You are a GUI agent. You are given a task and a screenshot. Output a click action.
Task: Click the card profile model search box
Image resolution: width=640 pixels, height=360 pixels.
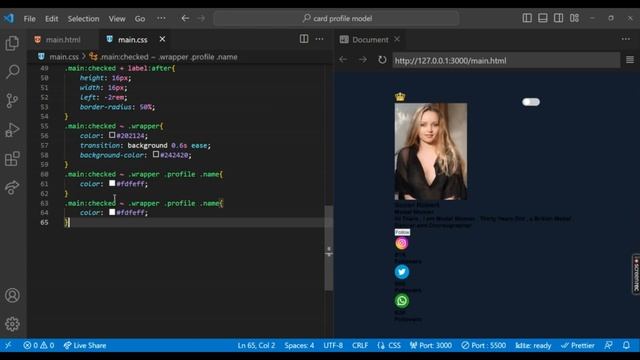click(336, 18)
